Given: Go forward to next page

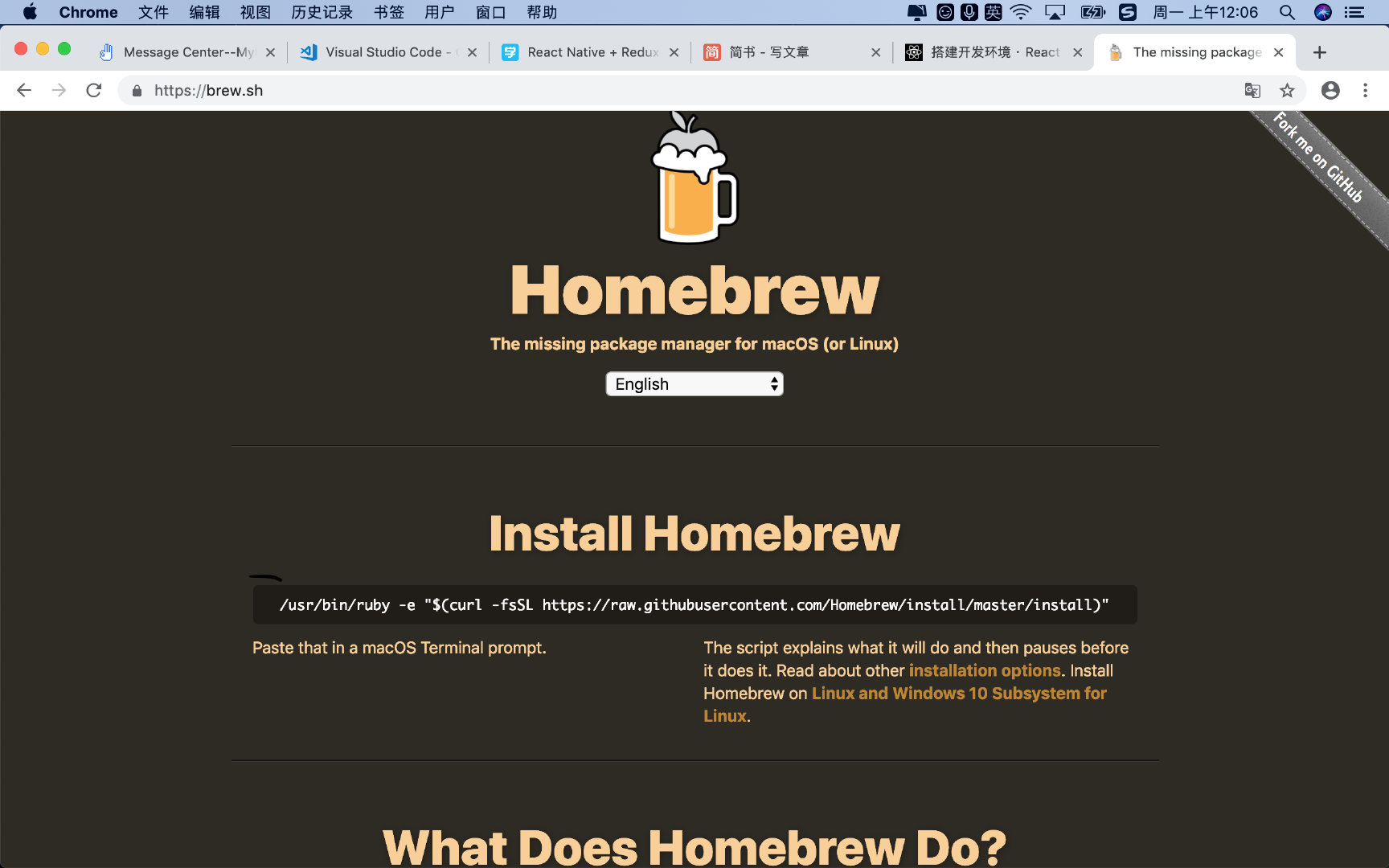Looking at the screenshot, I should [59, 90].
